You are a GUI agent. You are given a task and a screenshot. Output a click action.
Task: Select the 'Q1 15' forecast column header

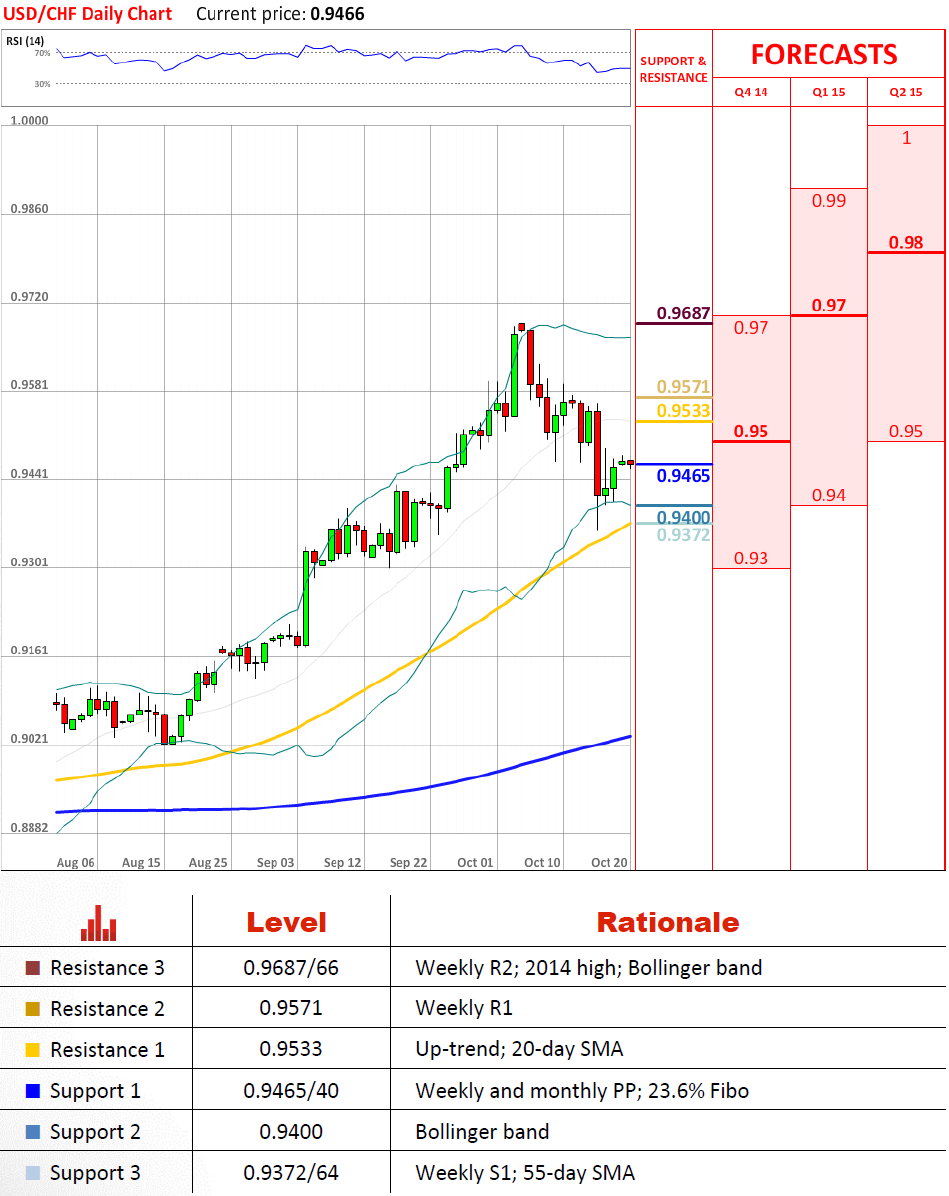[828, 92]
